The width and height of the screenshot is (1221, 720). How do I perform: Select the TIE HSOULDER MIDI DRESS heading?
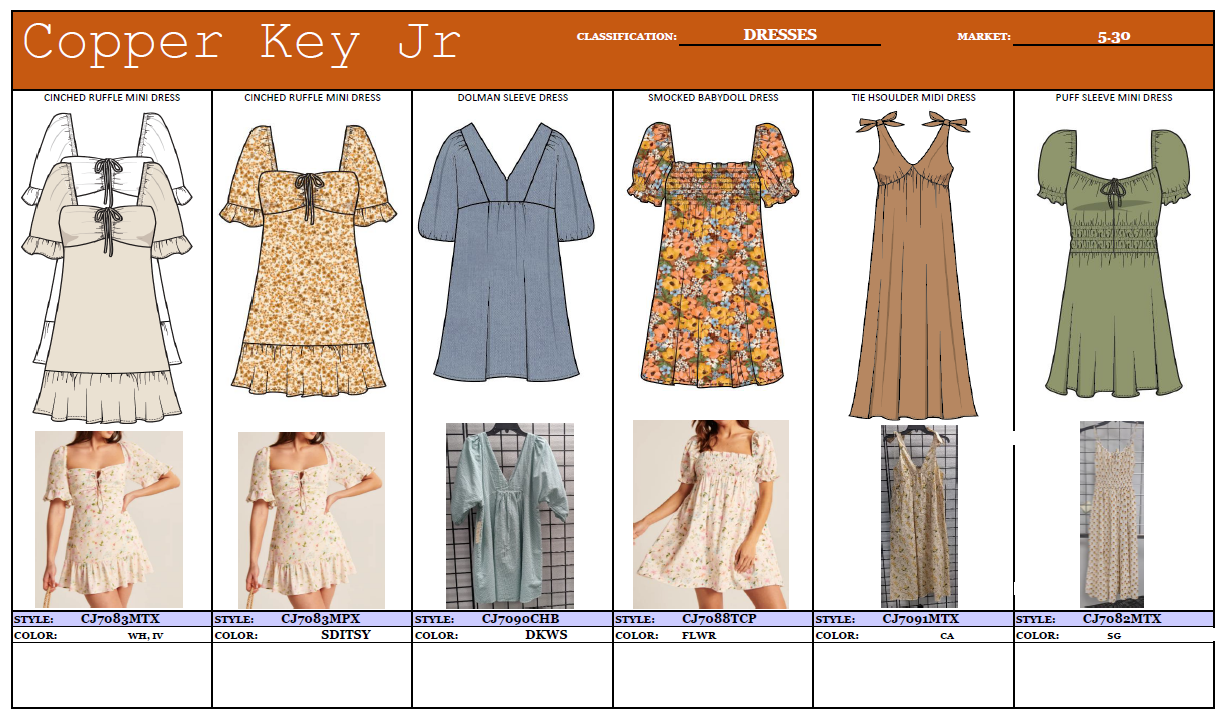(x=914, y=98)
